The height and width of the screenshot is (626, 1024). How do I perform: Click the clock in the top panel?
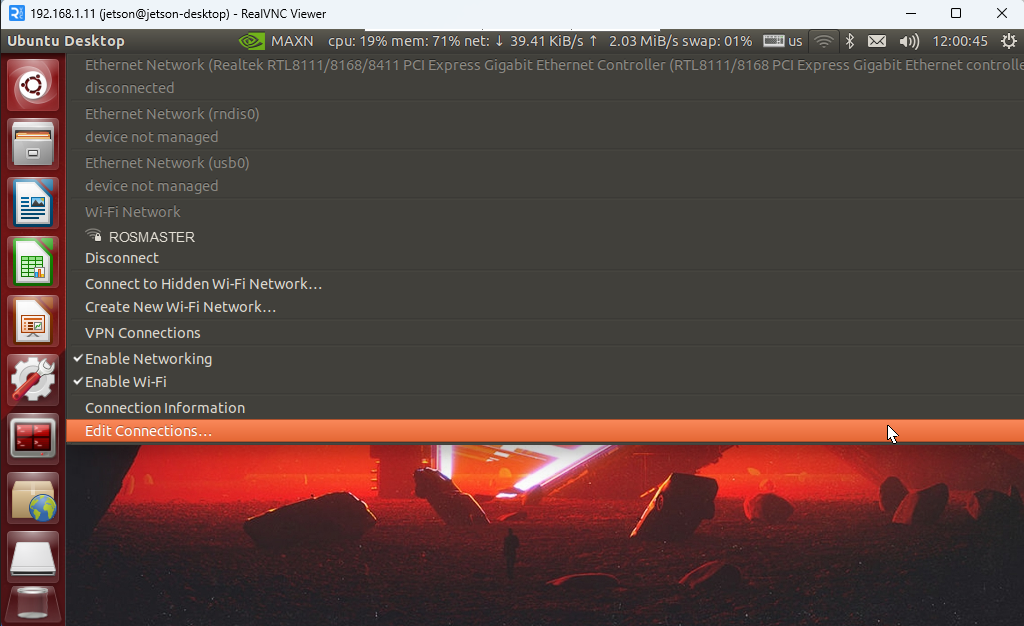tap(959, 41)
